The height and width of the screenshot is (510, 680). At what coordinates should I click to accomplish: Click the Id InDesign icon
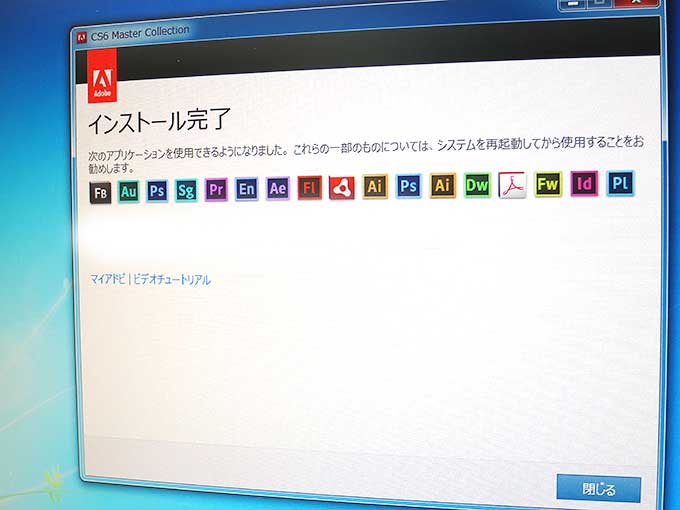pyautogui.click(x=584, y=183)
